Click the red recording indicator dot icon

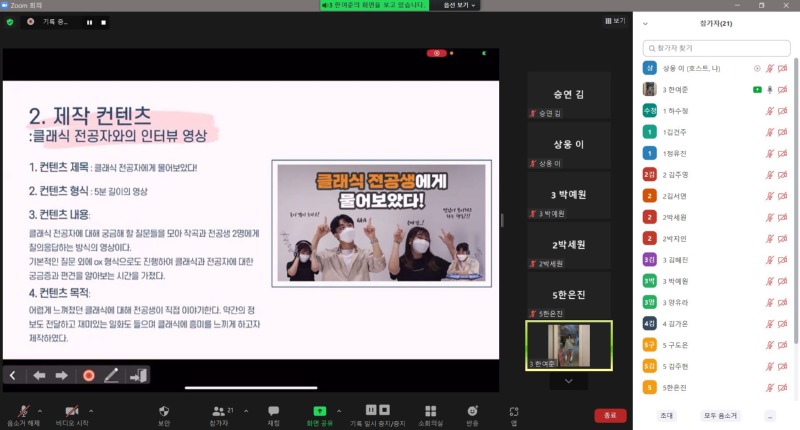[31, 22]
